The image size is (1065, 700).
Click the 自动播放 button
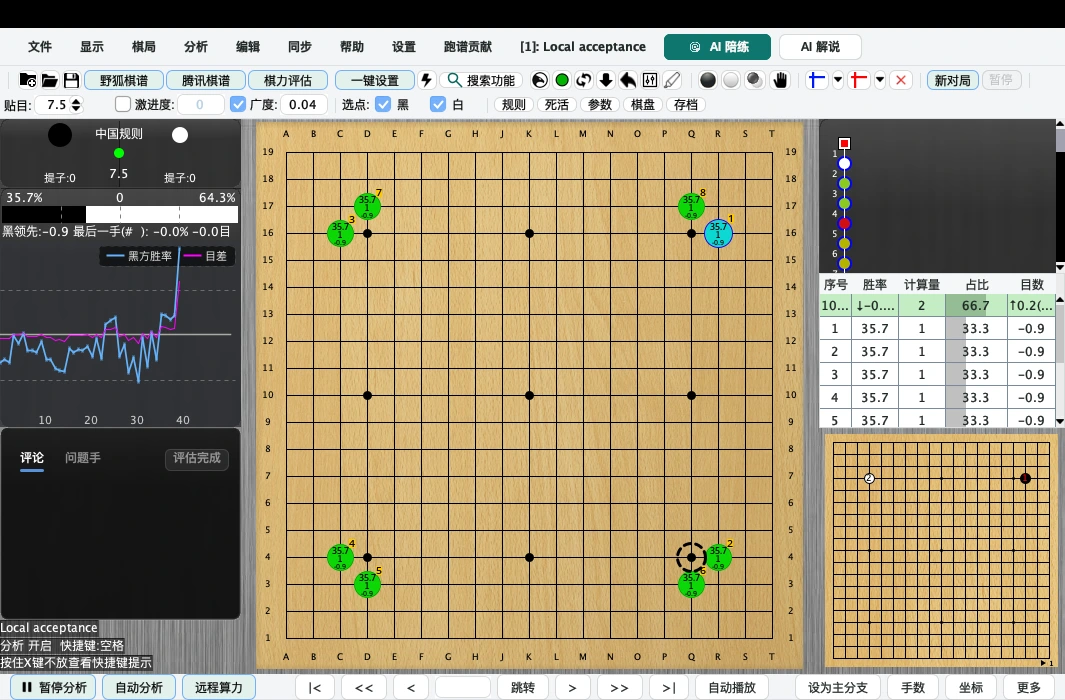(x=732, y=688)
